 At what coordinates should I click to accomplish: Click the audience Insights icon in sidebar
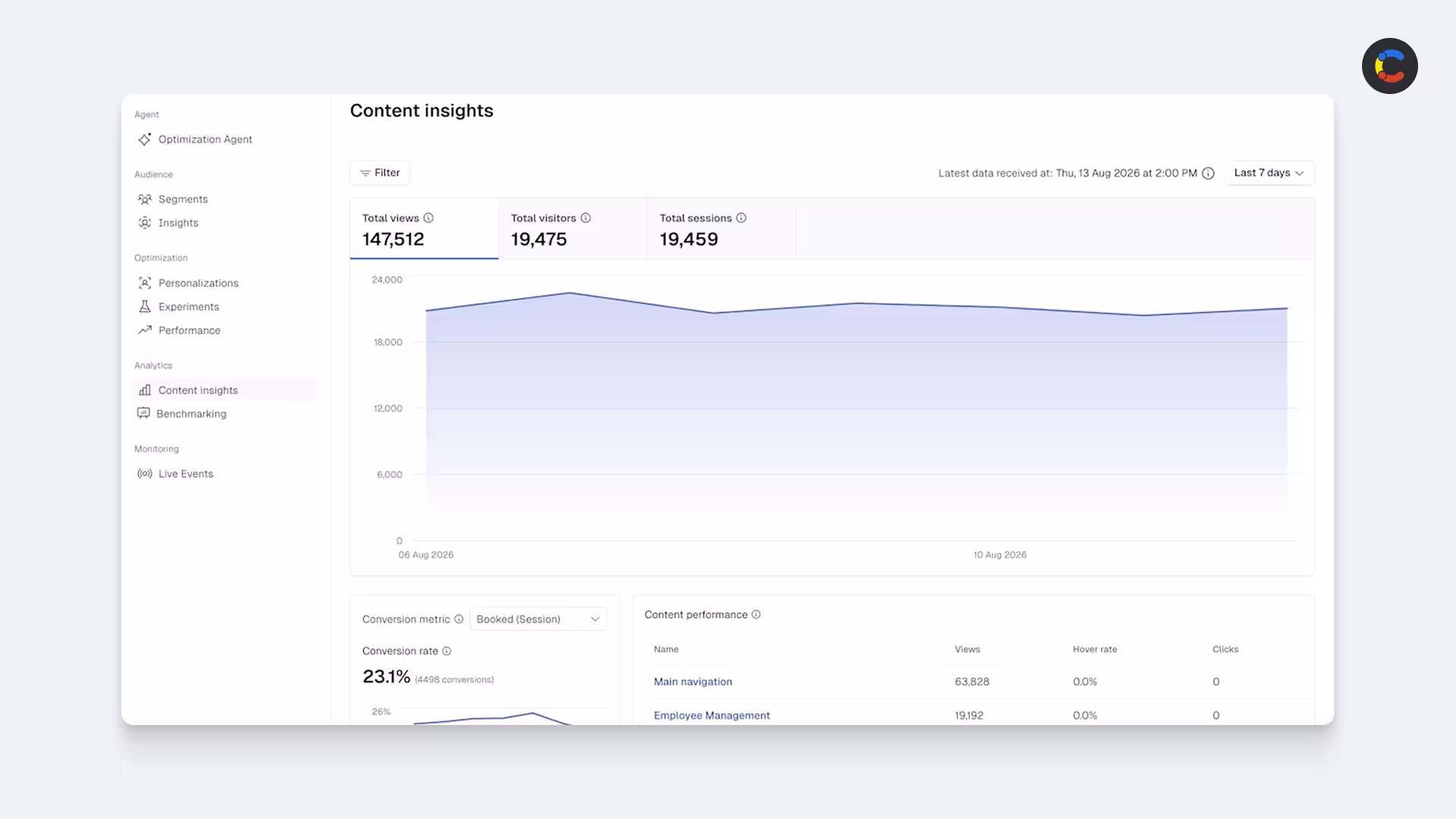[x=144, y=223]
